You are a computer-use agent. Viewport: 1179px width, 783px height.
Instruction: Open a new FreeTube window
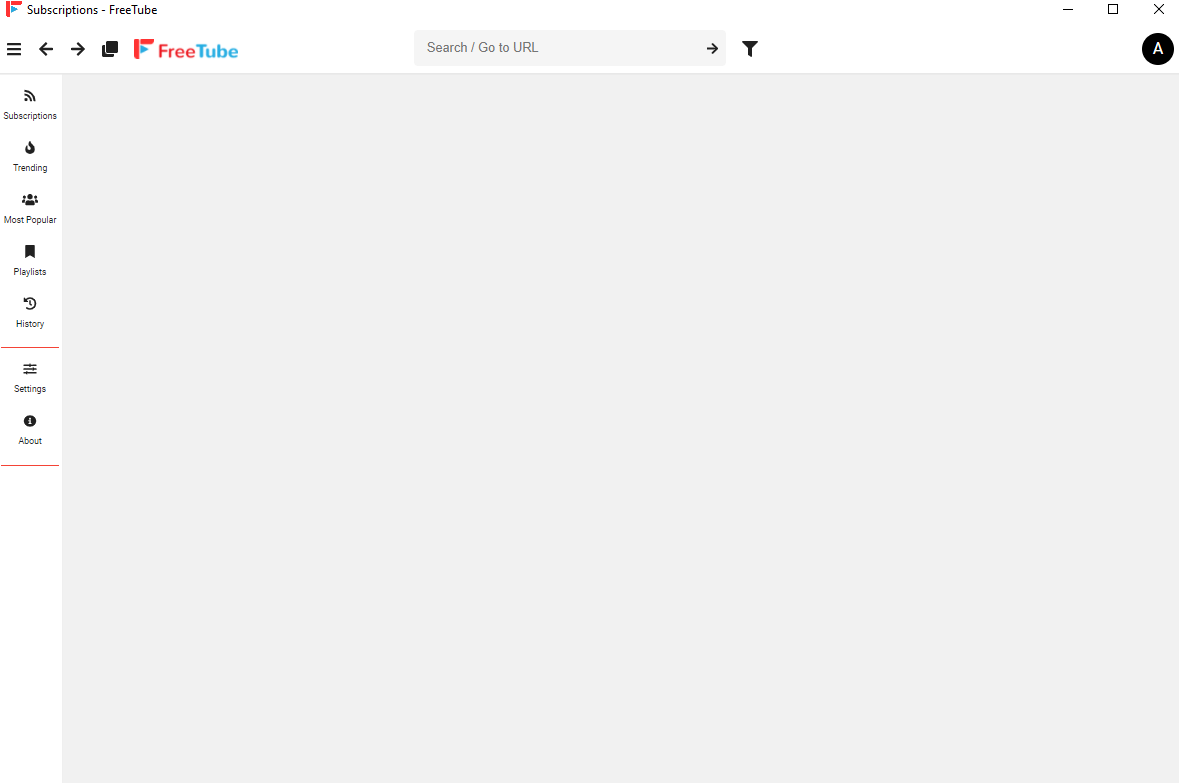tap(109, 48)
